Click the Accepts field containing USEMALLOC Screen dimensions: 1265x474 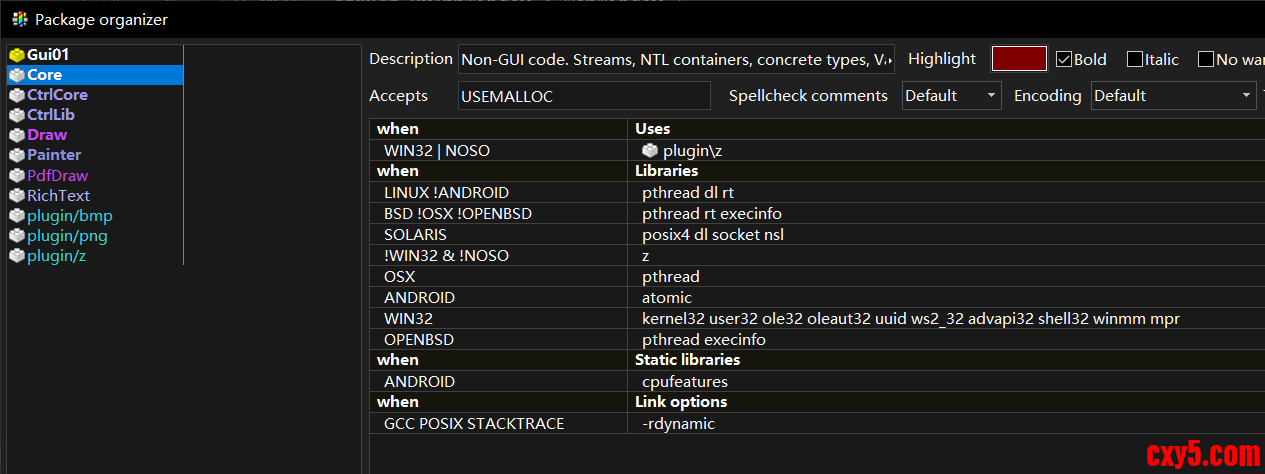coord(584,96)
